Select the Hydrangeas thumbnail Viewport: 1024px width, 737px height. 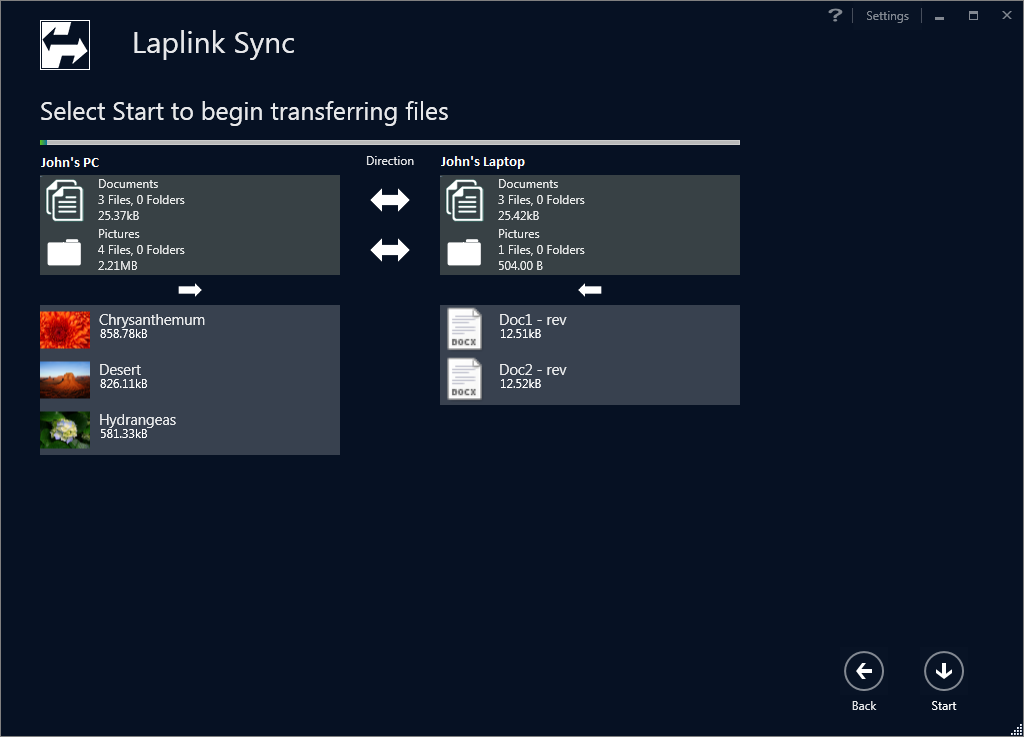pos(65,430)
